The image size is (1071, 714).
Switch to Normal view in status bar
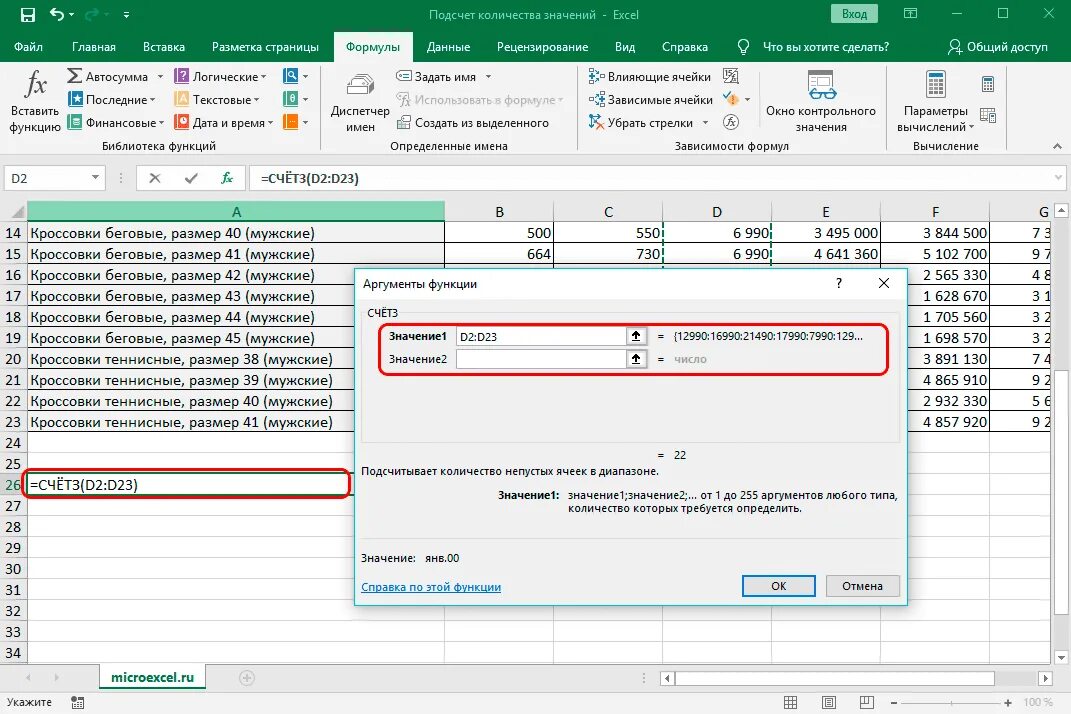click(790, 702)
